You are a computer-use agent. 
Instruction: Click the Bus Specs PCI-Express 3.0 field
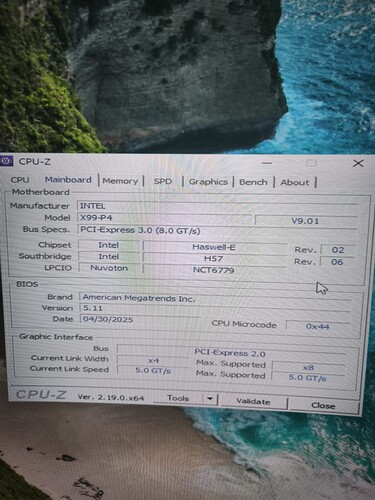pos(217,230)
